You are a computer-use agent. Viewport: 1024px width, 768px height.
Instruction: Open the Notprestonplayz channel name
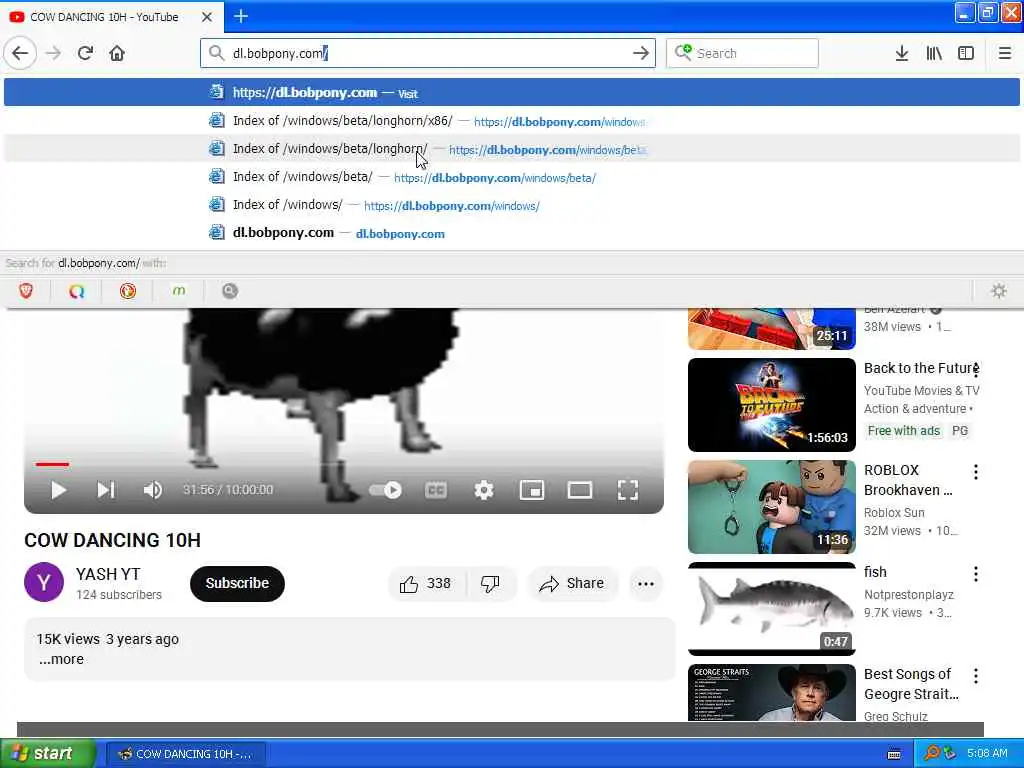[x=908, y=595]
